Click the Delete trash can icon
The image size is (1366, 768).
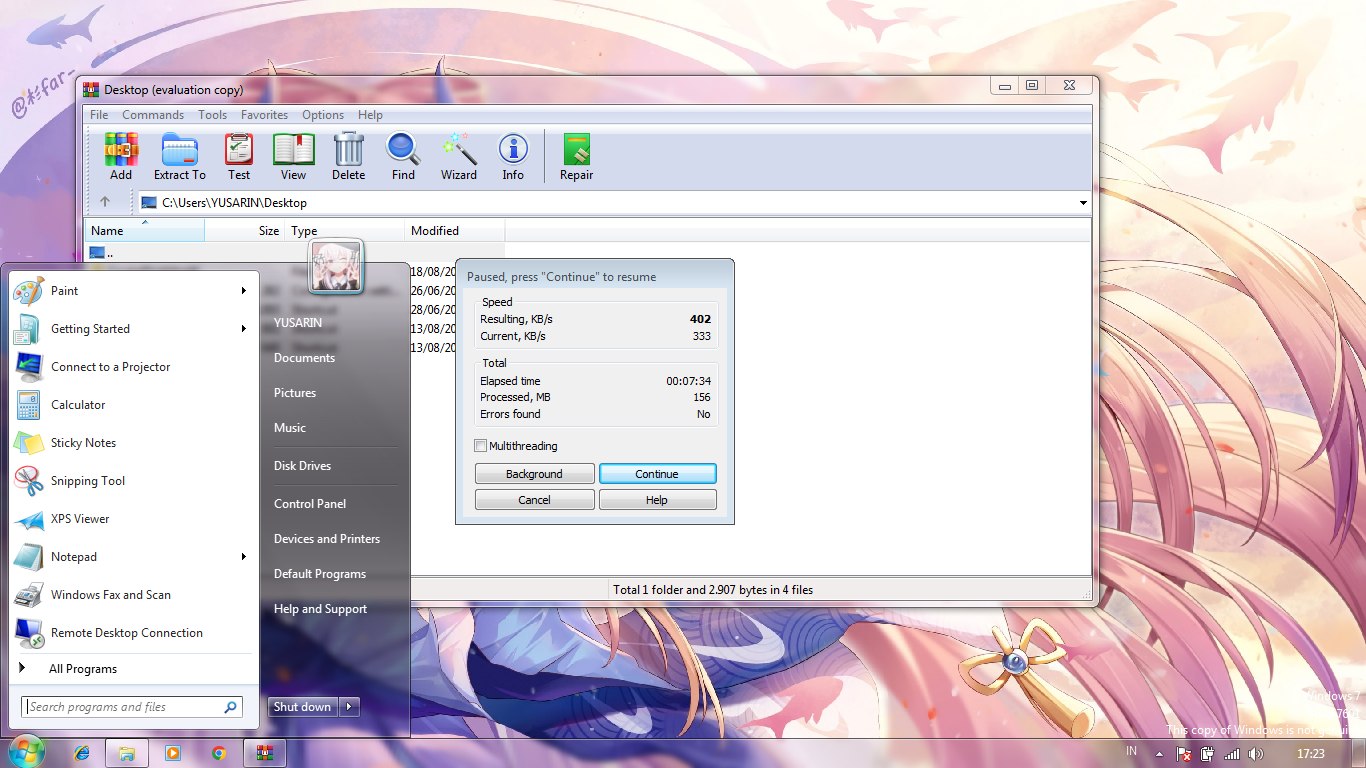point(348,150)
